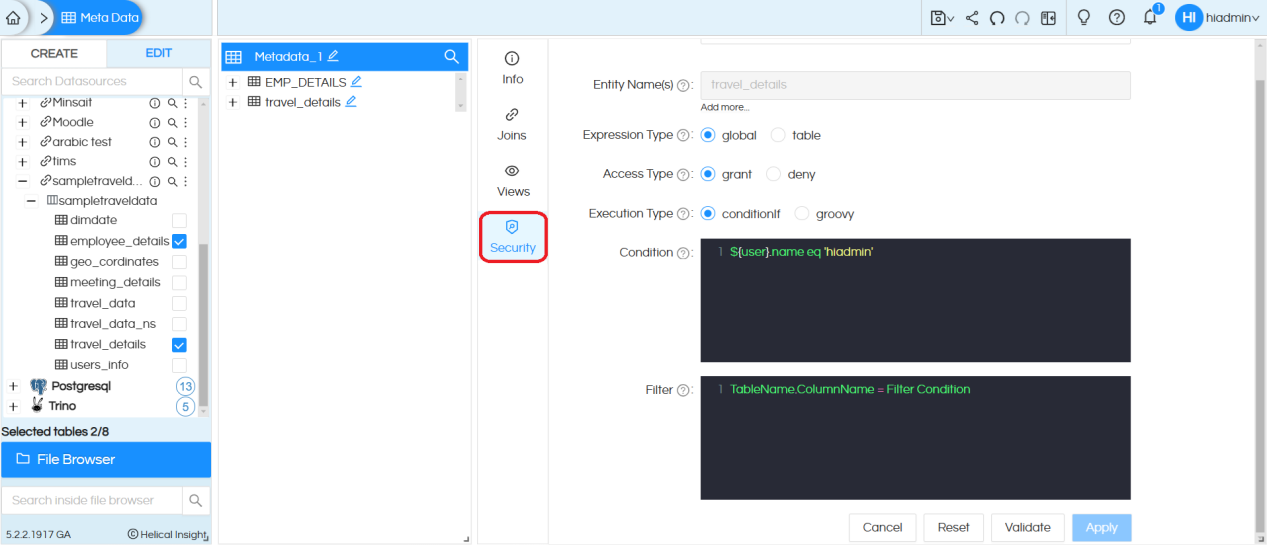Image resolution: width=1267 pixels, height=546 pixels.
Task: Collapse the sampletraveldata schema node
Action: pos(31,201)
